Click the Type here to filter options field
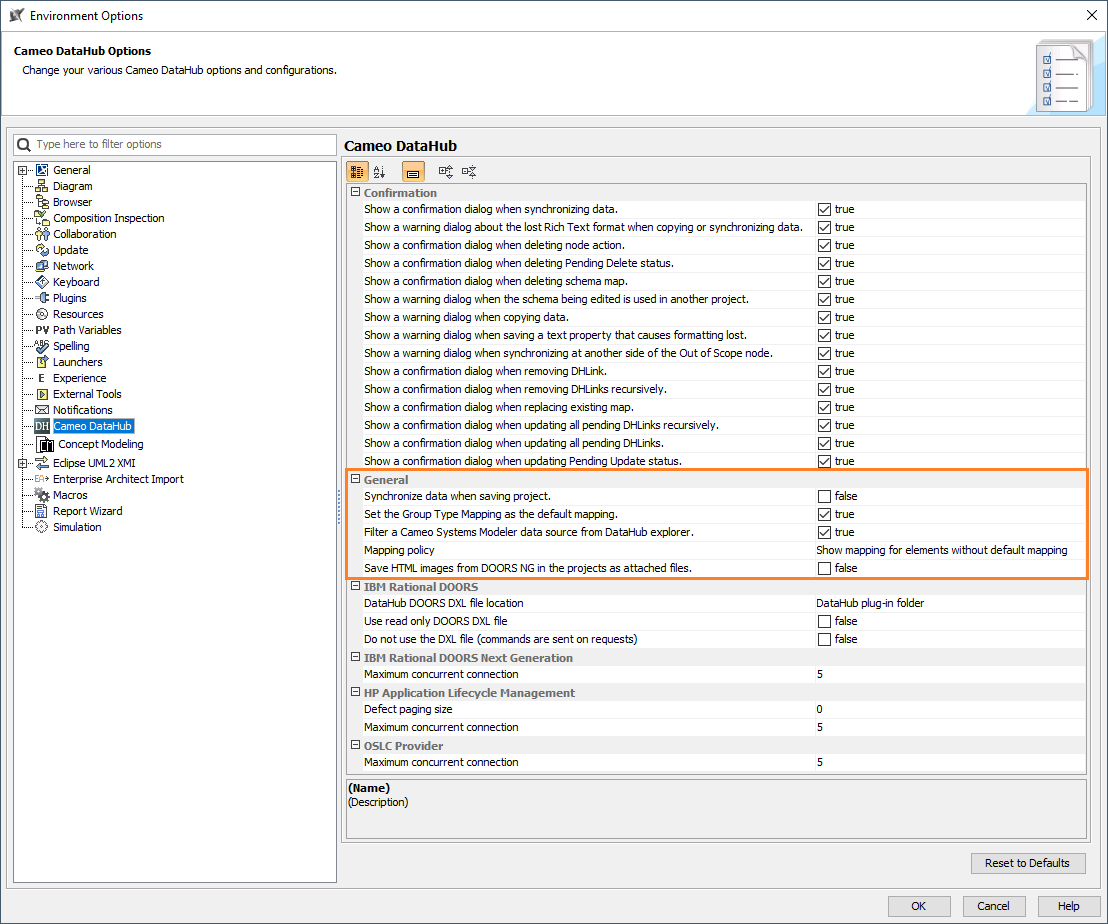1108x924 pixels. click(x=150, y=144)
